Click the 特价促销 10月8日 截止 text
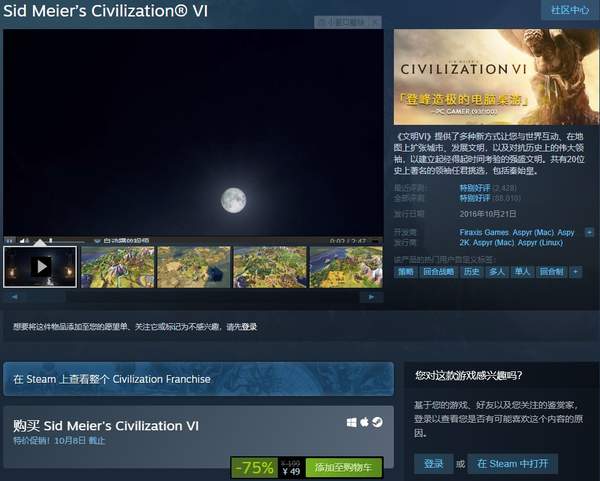 [59, 440]
